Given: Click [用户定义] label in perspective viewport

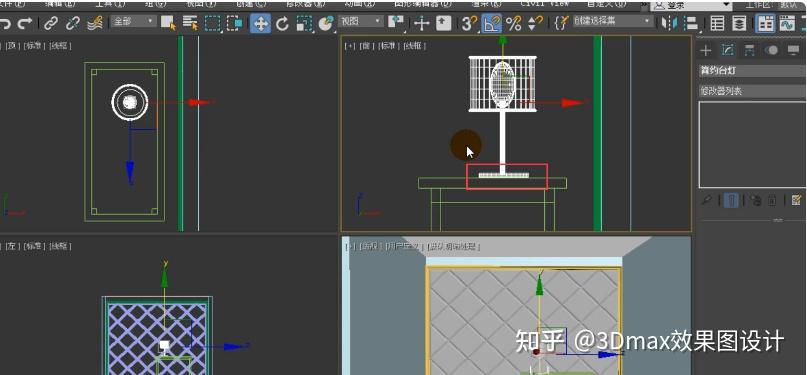Looking at the screenshot, I should [405, 246].
